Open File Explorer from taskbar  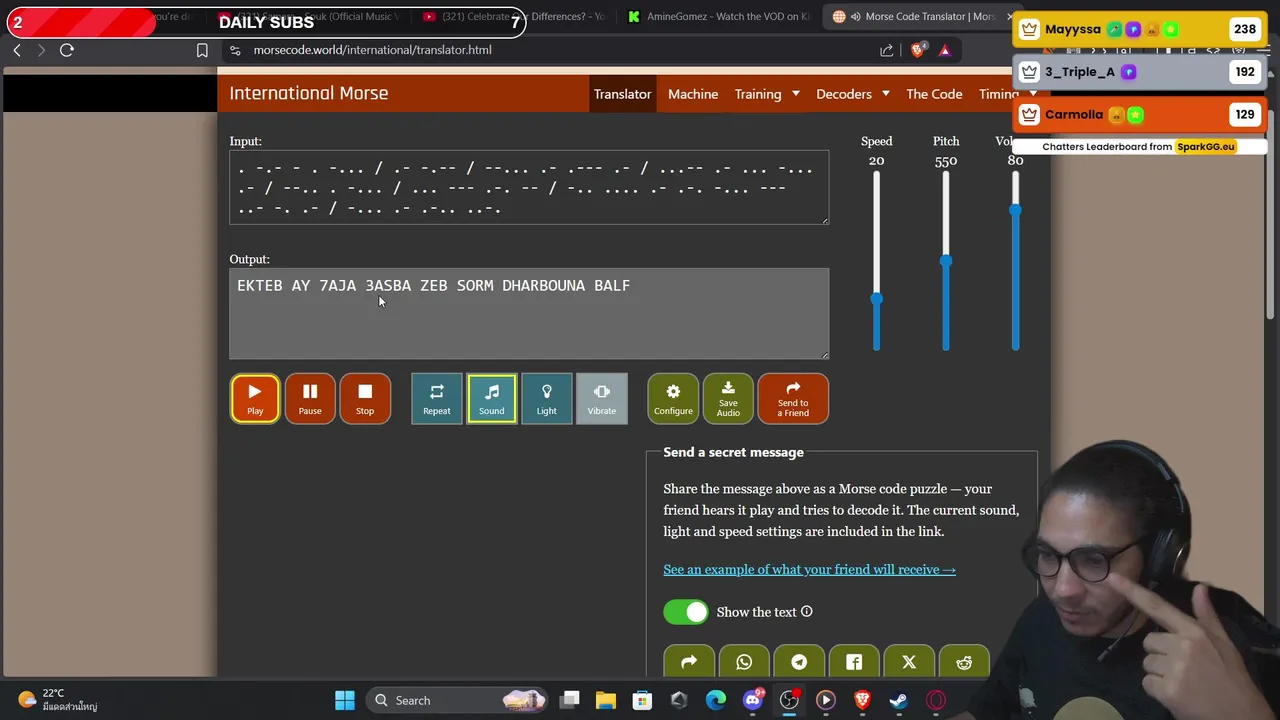coord(606,700)
